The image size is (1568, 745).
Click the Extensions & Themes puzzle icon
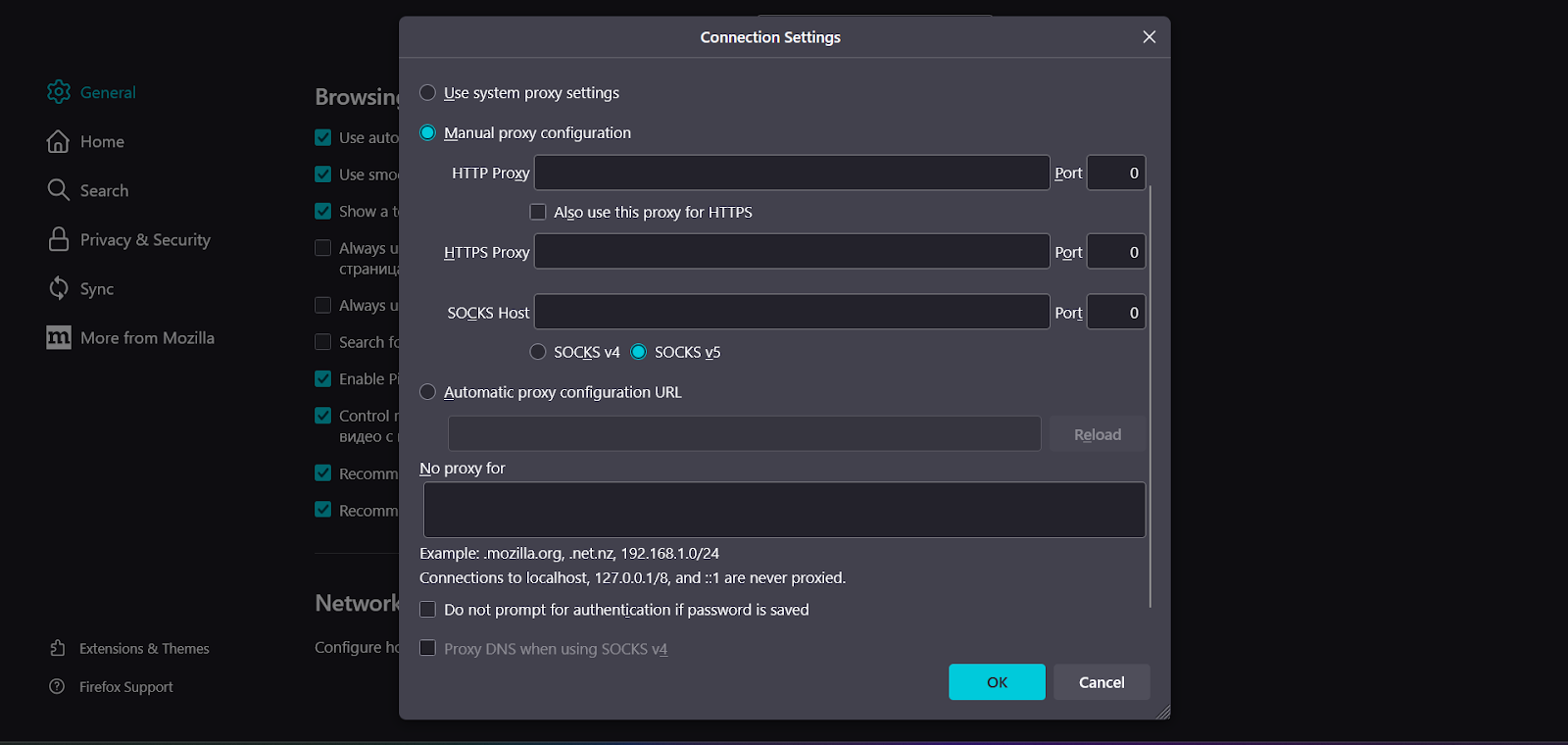coord(58,648)
